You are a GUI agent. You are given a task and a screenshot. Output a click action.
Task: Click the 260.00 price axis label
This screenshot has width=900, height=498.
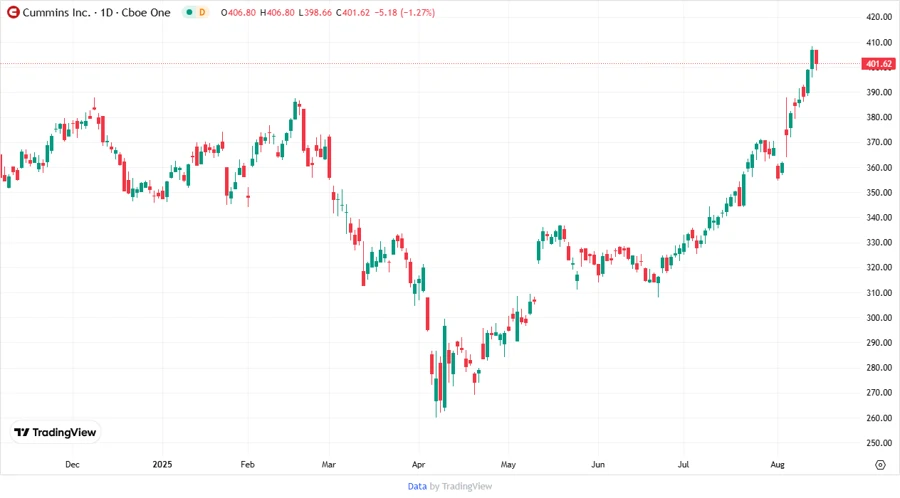[879, 418]
